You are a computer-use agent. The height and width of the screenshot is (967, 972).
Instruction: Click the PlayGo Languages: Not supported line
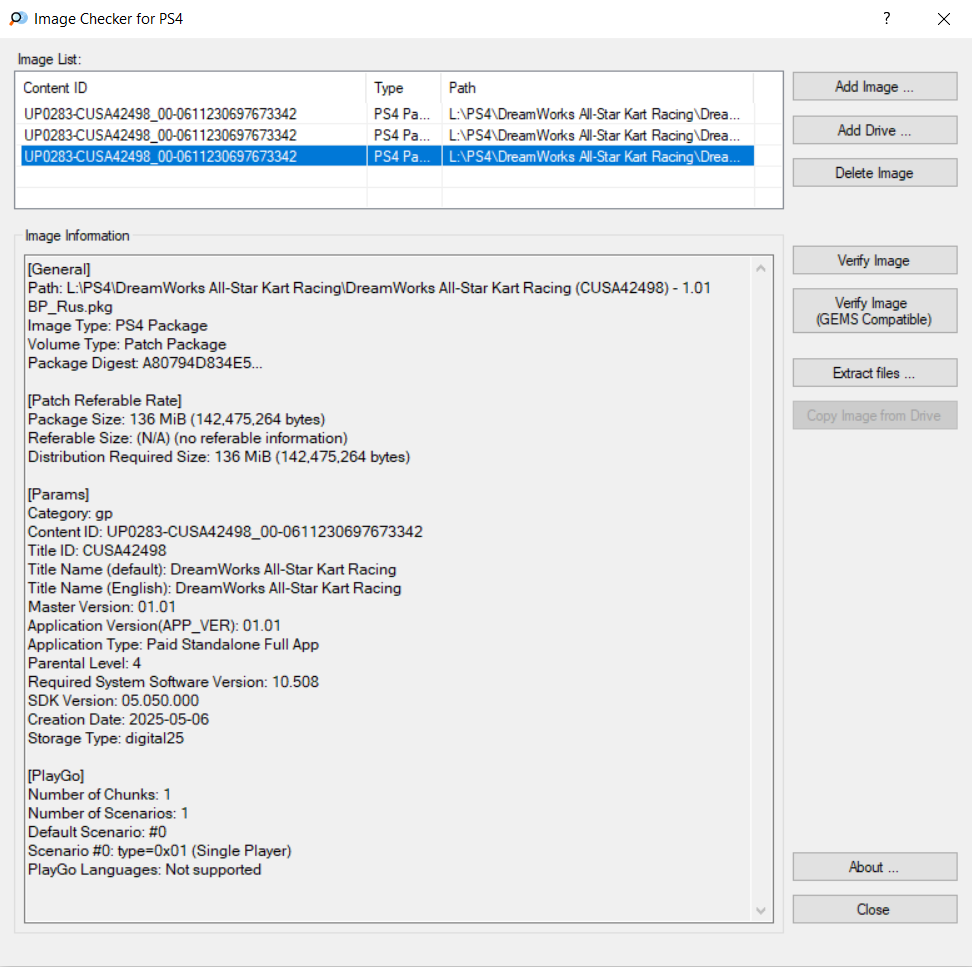[x=144, y=870]
